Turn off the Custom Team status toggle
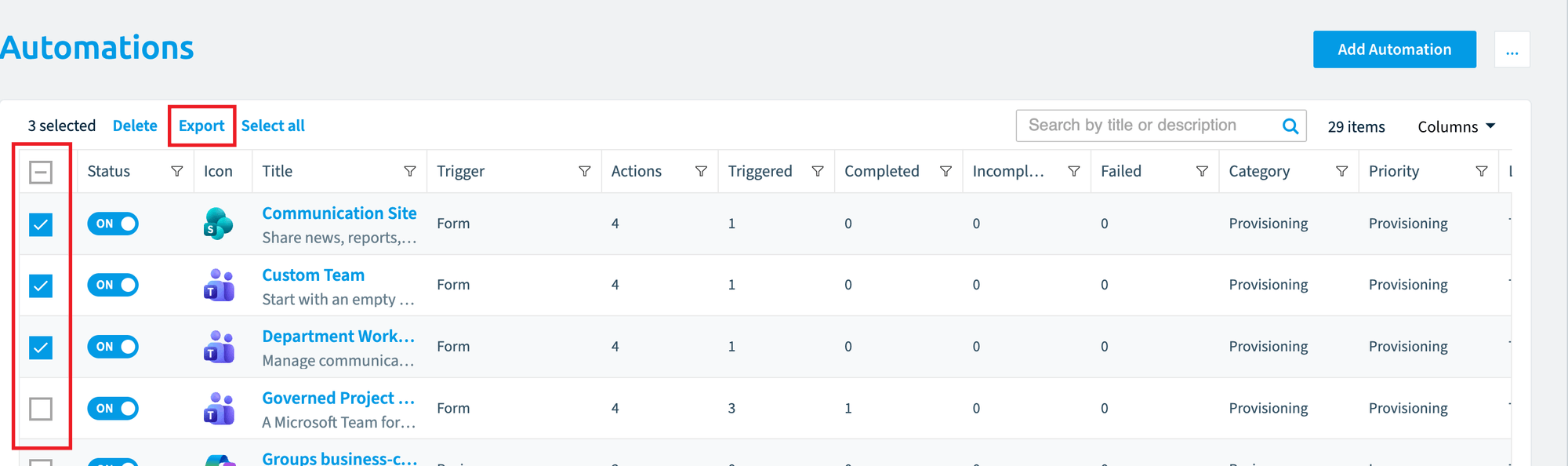The height and width of the screenshot is (466, 1568). (x=113, y=285)
